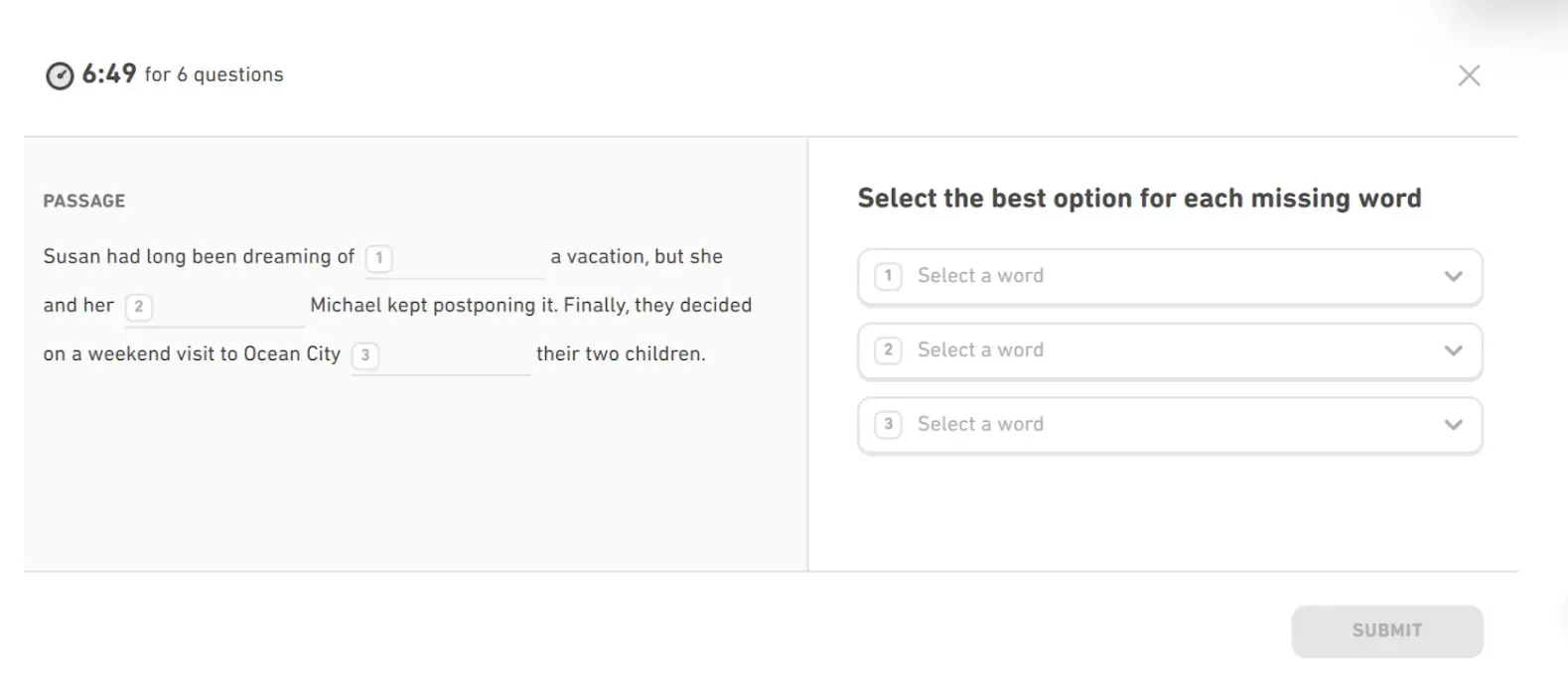This screenshot has width=1568, height=682.
Task: Click the number 1 badge in the passage
Action: click(x=378, y=258)
